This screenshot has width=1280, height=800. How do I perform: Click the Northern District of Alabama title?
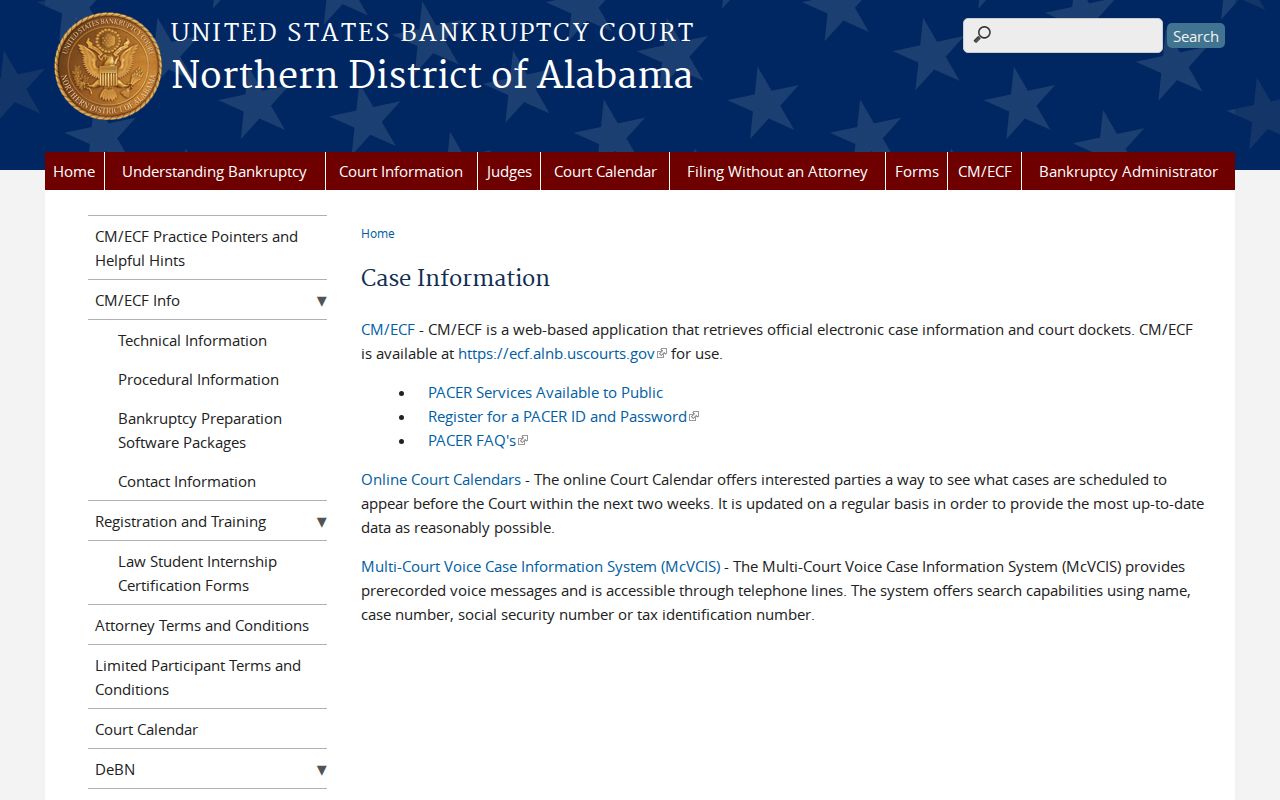pos(432,75)
